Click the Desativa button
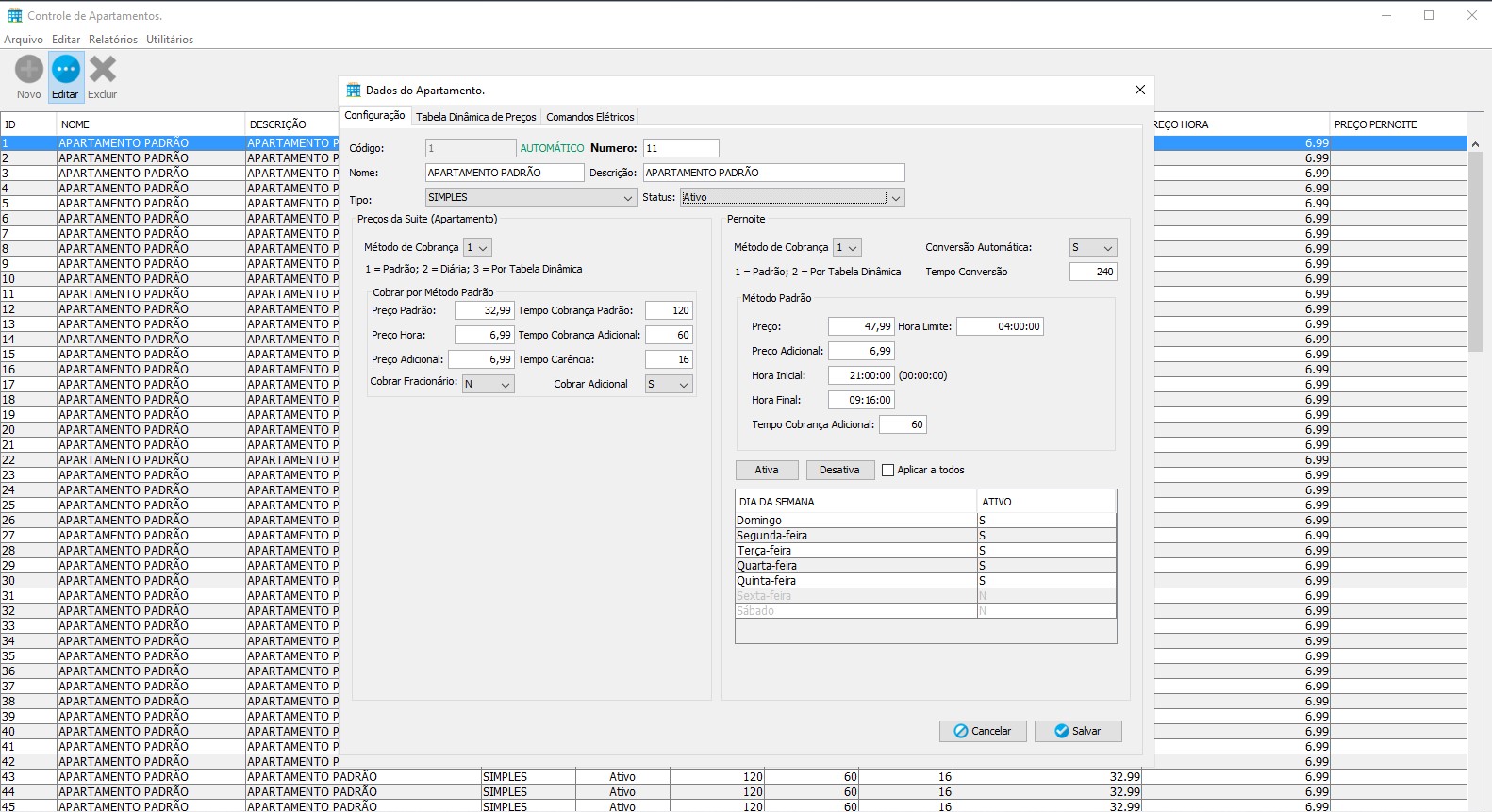Screen dimensions: 1492x812 (x=838, y=470)
